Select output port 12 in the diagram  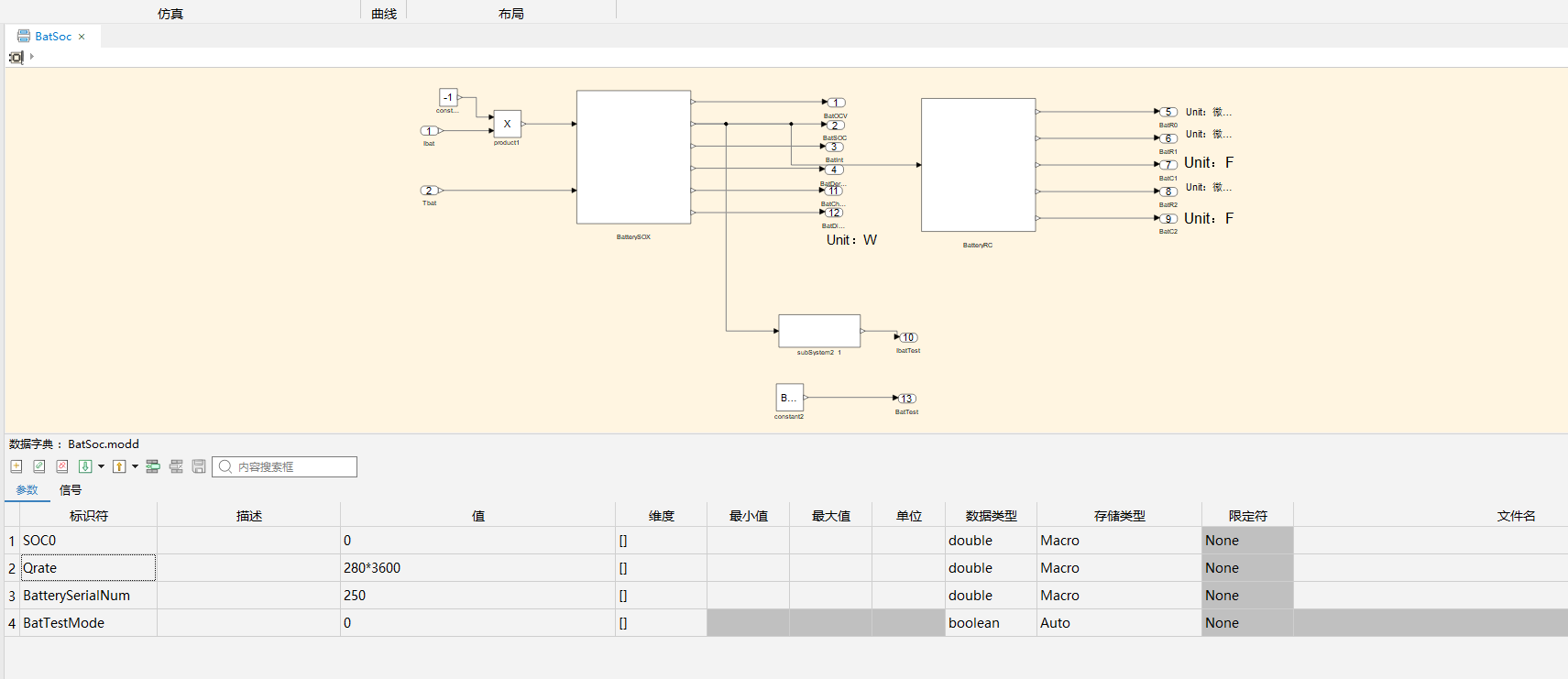[834, 213]
